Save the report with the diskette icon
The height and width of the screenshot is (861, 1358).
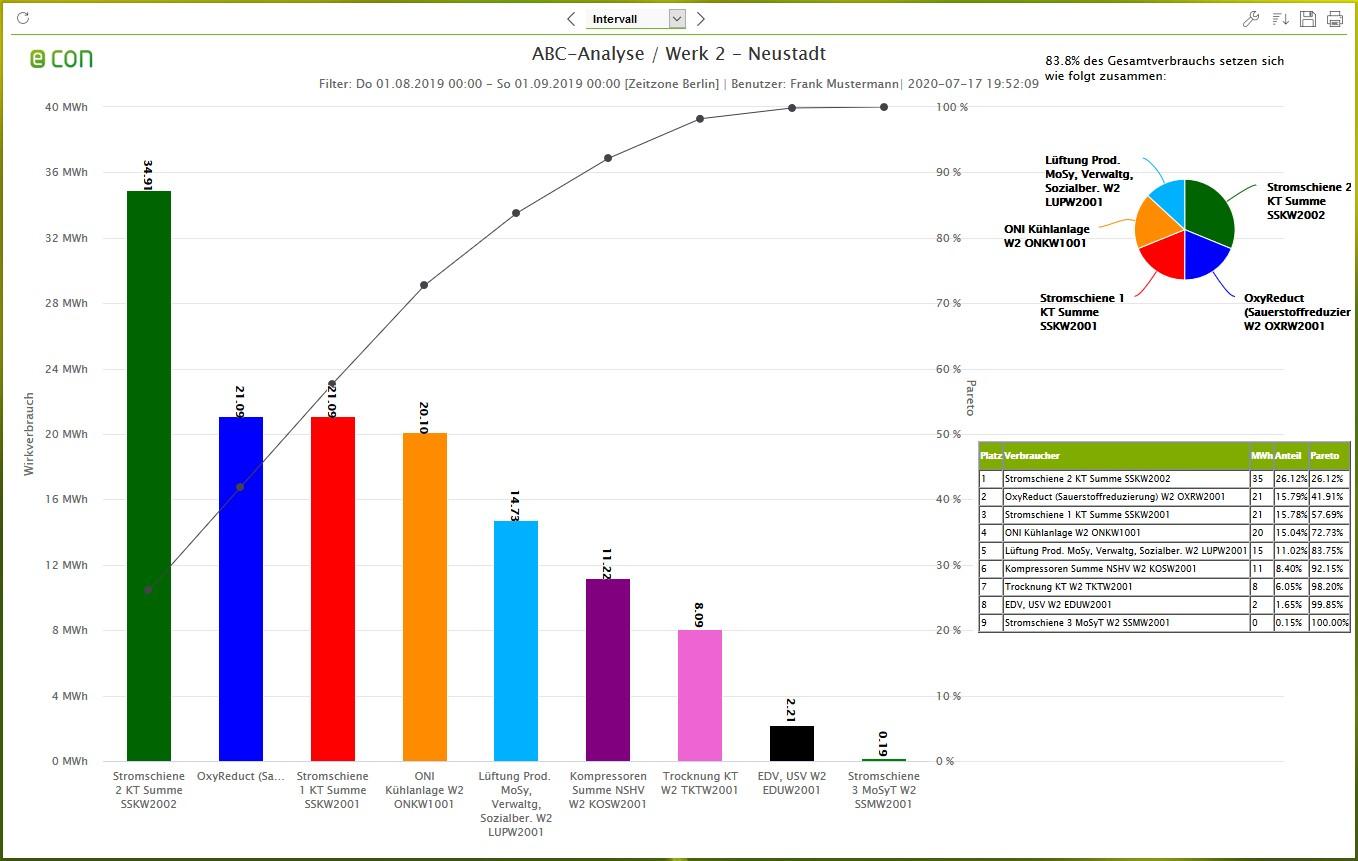[x=1306, y=18]
